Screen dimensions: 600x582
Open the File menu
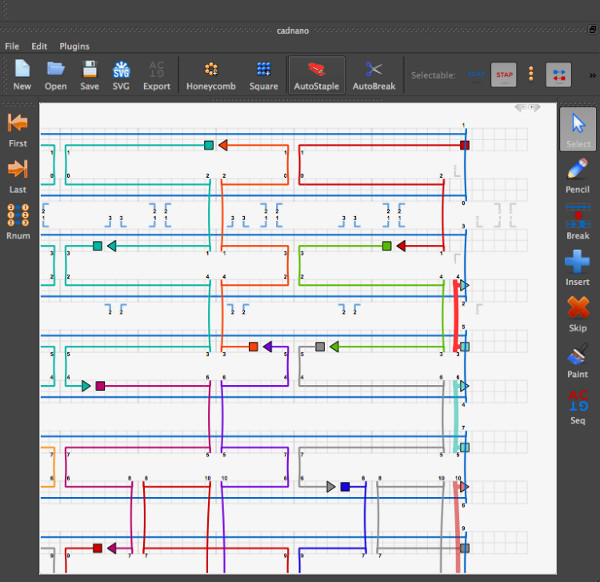click(12, 46)
